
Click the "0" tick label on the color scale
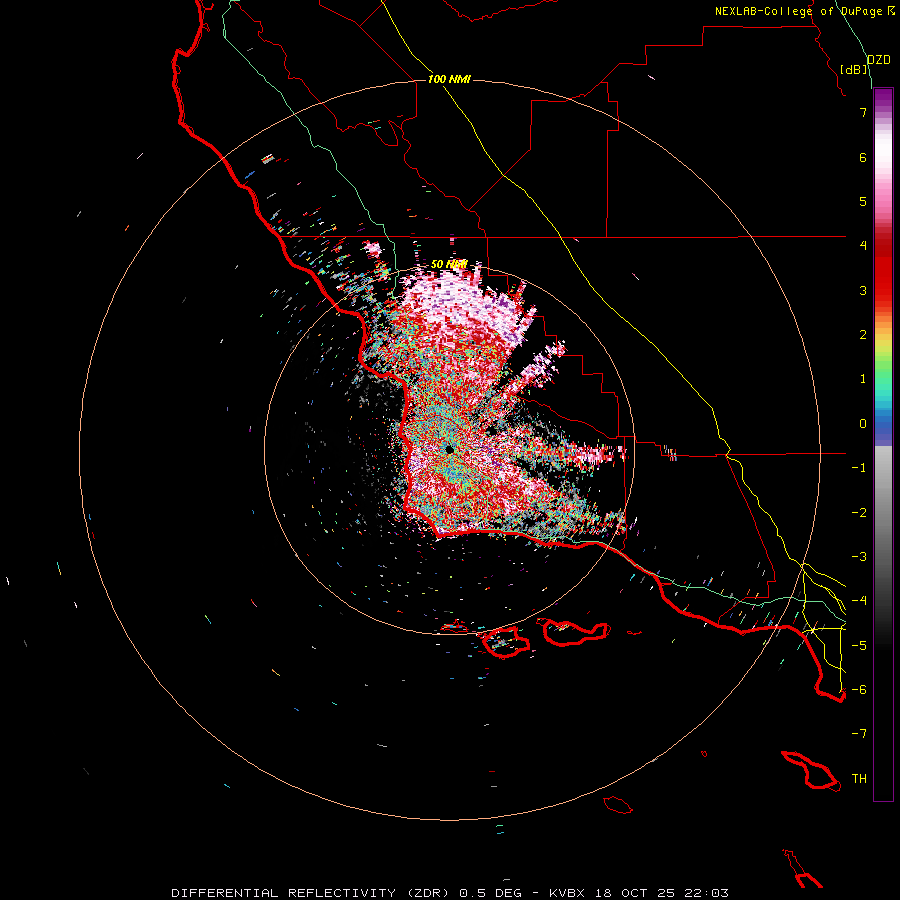point(863,424)
